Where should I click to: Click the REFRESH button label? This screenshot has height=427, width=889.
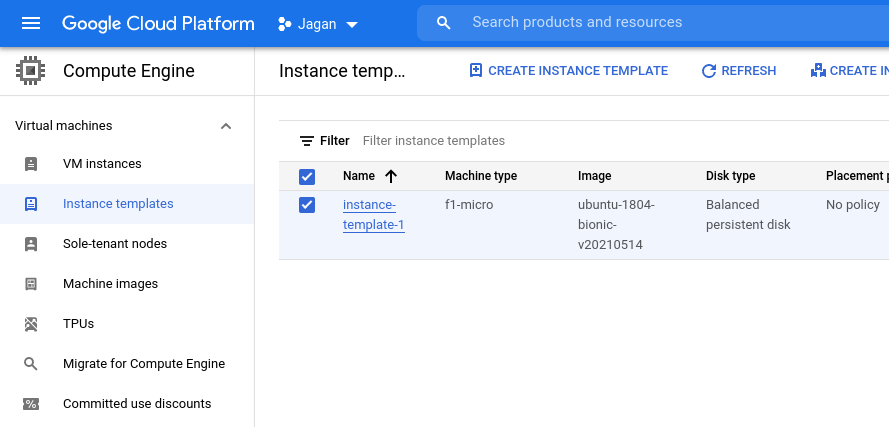748,71
